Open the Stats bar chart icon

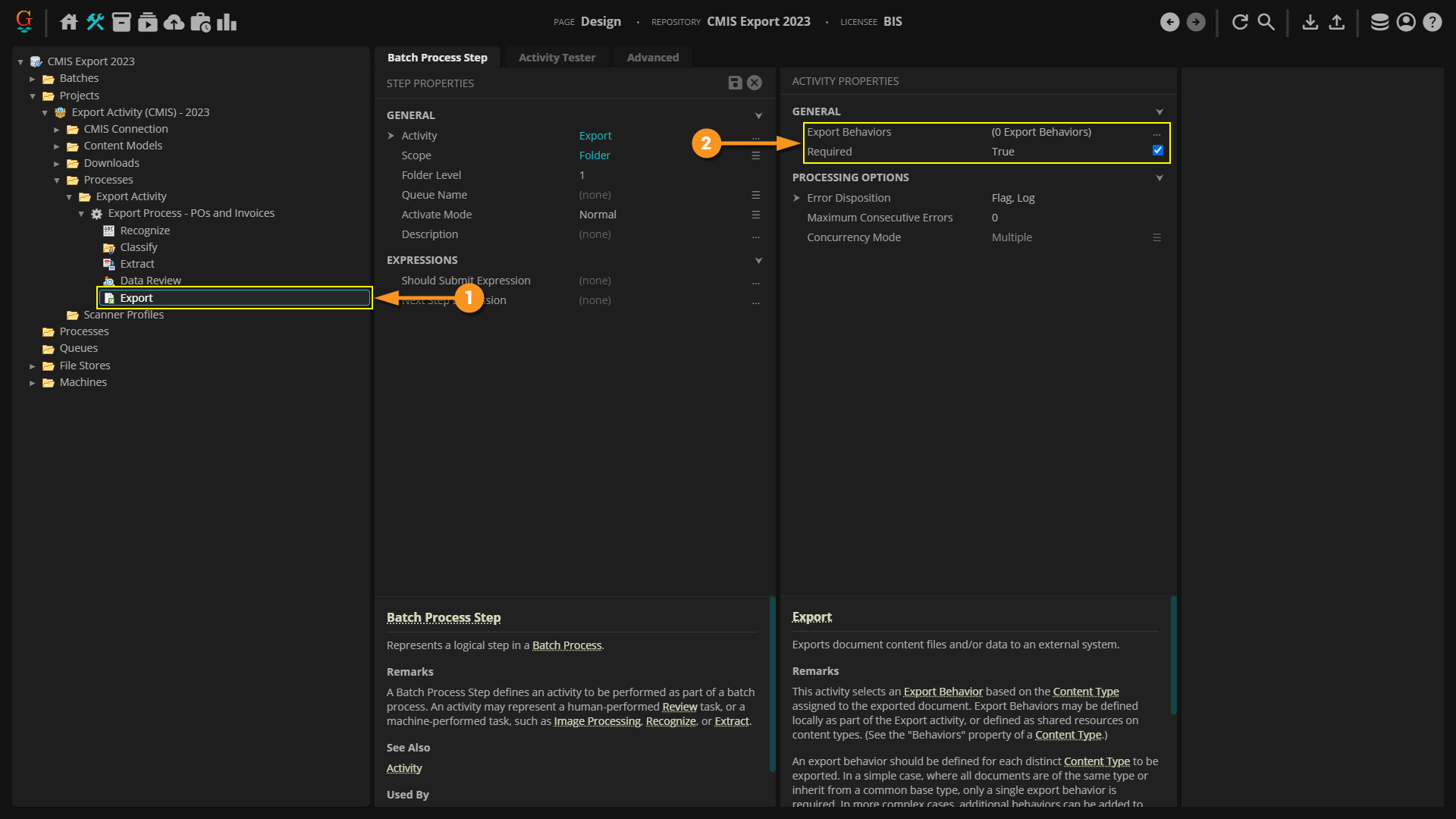point(227,22)
